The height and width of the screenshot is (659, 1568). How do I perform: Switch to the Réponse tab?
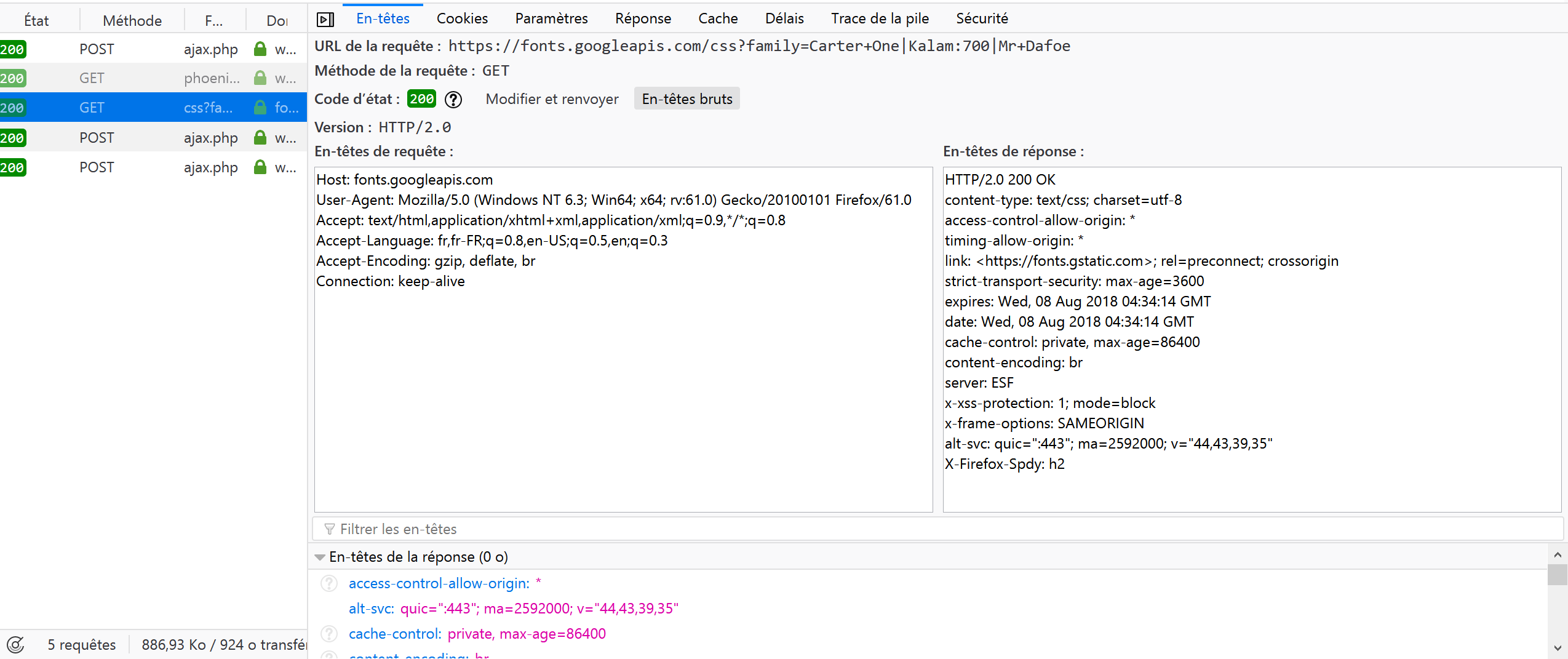[643, 18]
